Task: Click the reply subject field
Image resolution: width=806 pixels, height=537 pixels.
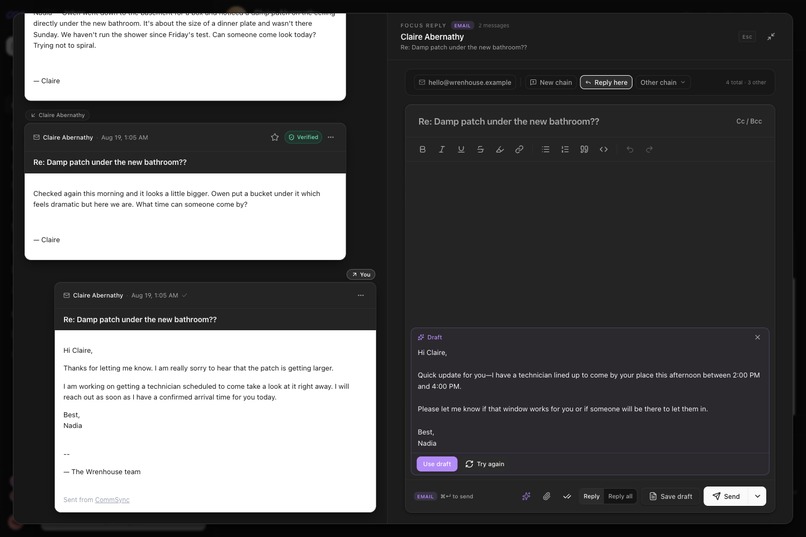Action: (x=571, y=122)
